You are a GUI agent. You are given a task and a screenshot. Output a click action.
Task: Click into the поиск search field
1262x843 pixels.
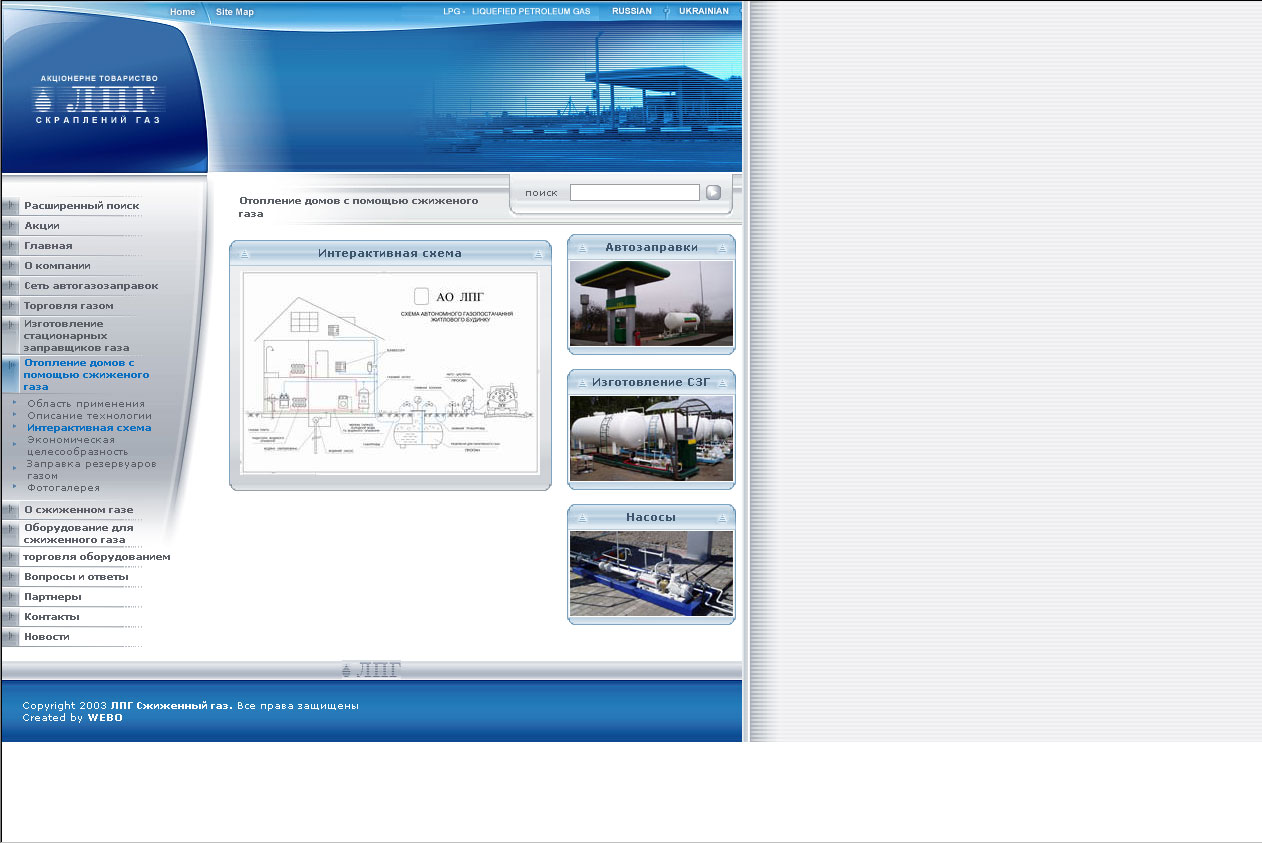[x=635, y=193]
